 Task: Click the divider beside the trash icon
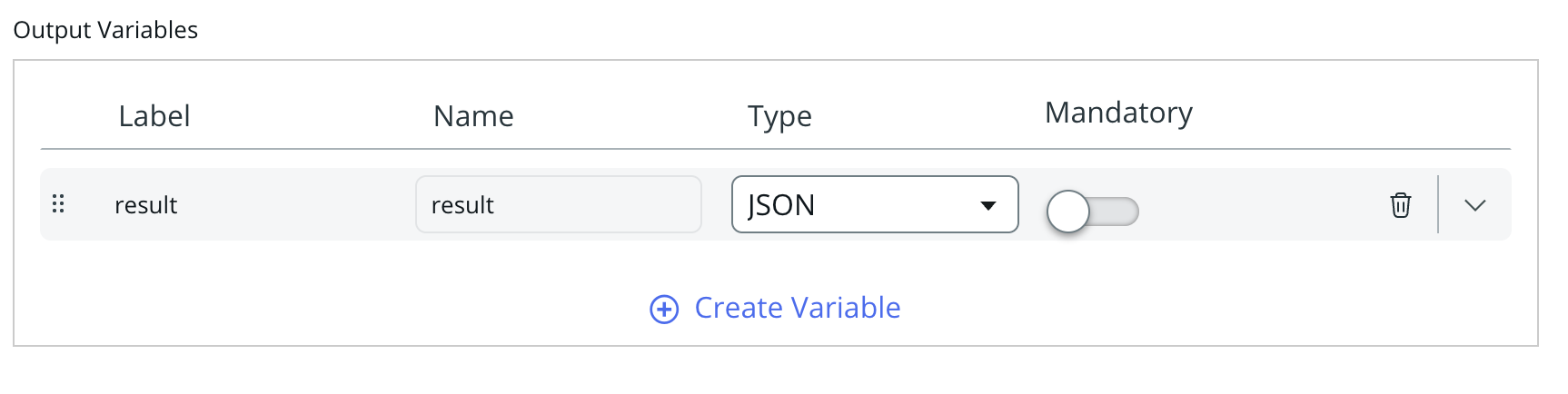(1438, 204)
